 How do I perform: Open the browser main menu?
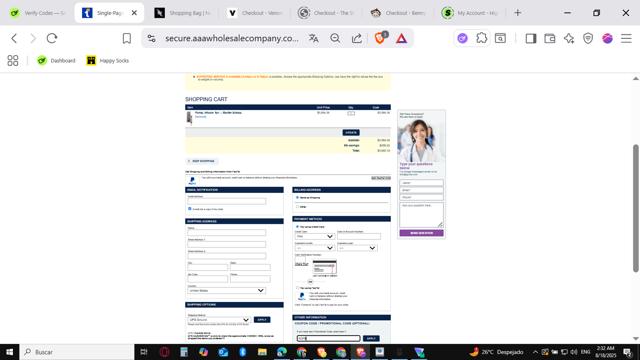click(x=626, y=38)
